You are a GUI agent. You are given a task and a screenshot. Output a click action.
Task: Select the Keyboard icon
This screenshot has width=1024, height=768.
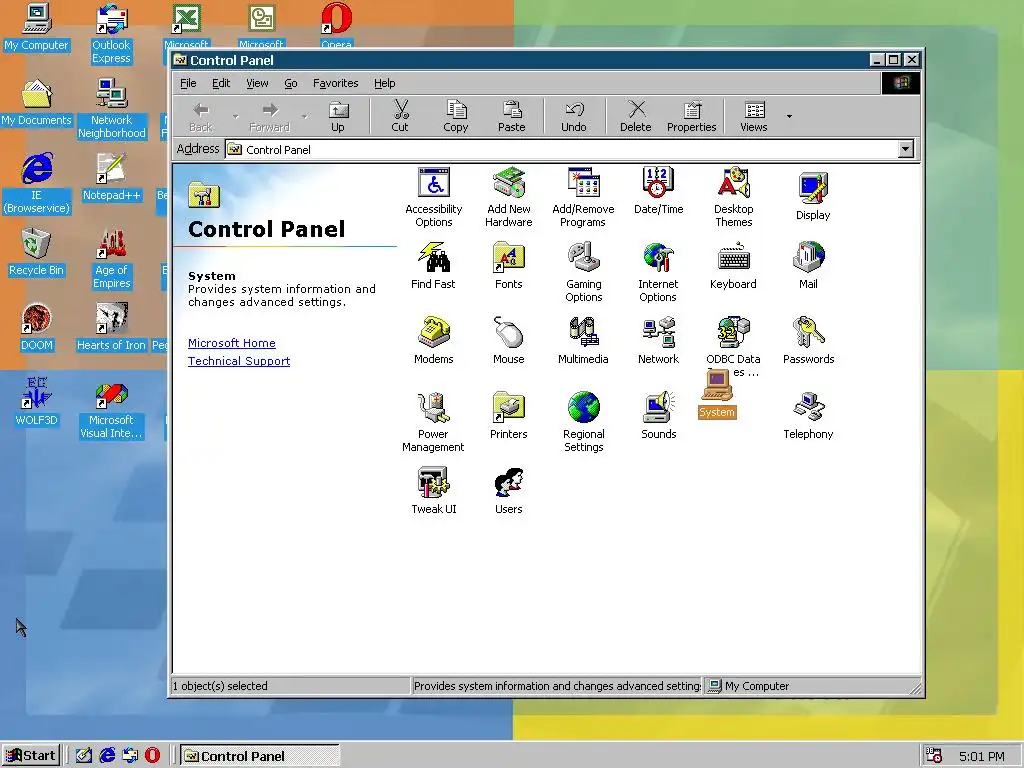(x=733, y=266)
